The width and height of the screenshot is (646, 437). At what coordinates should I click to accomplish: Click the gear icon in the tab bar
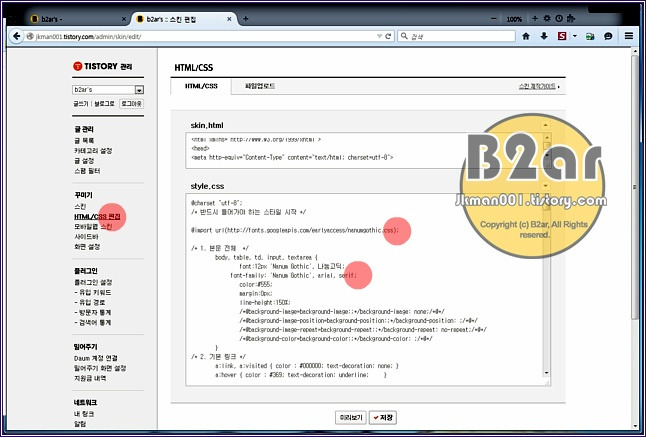click(547, 19)
